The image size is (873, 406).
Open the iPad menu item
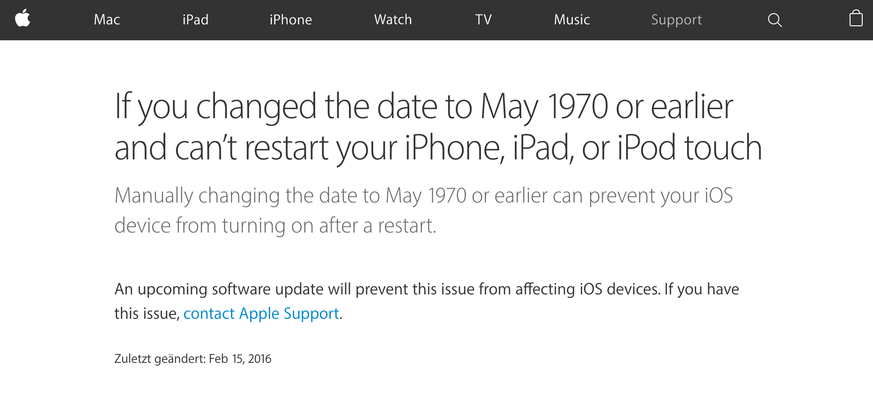195,20
